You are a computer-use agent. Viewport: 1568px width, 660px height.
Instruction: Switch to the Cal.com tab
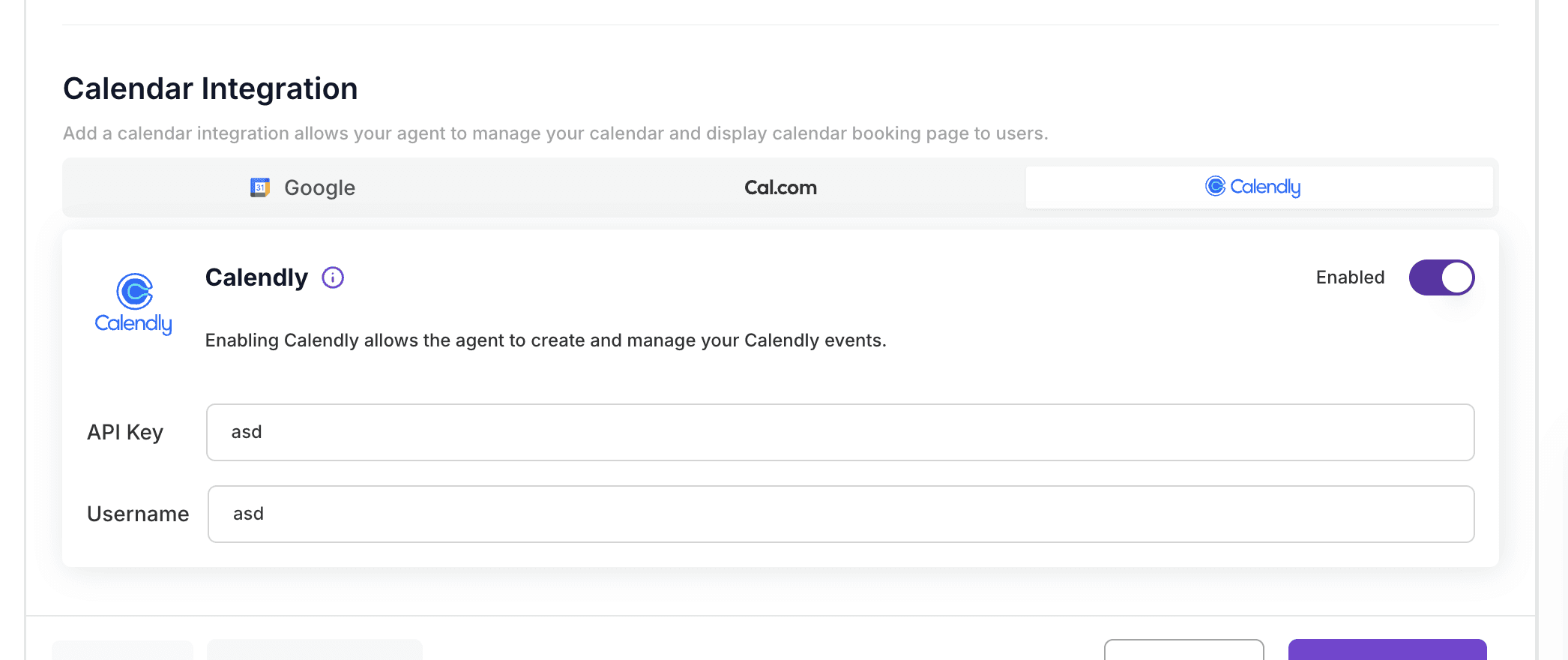780,187
